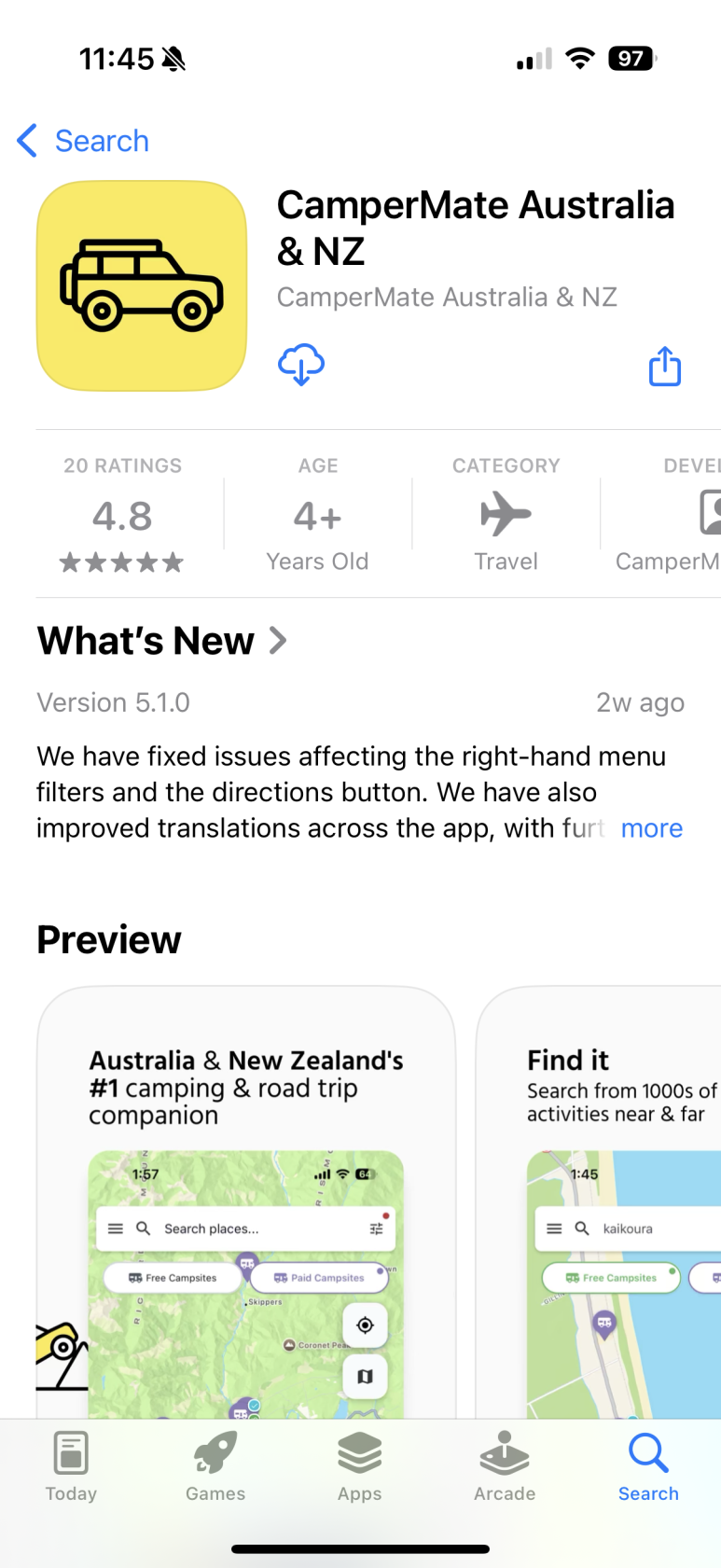
Task: Tap the Version 5.1.0 label
Action: pos(114,702)
